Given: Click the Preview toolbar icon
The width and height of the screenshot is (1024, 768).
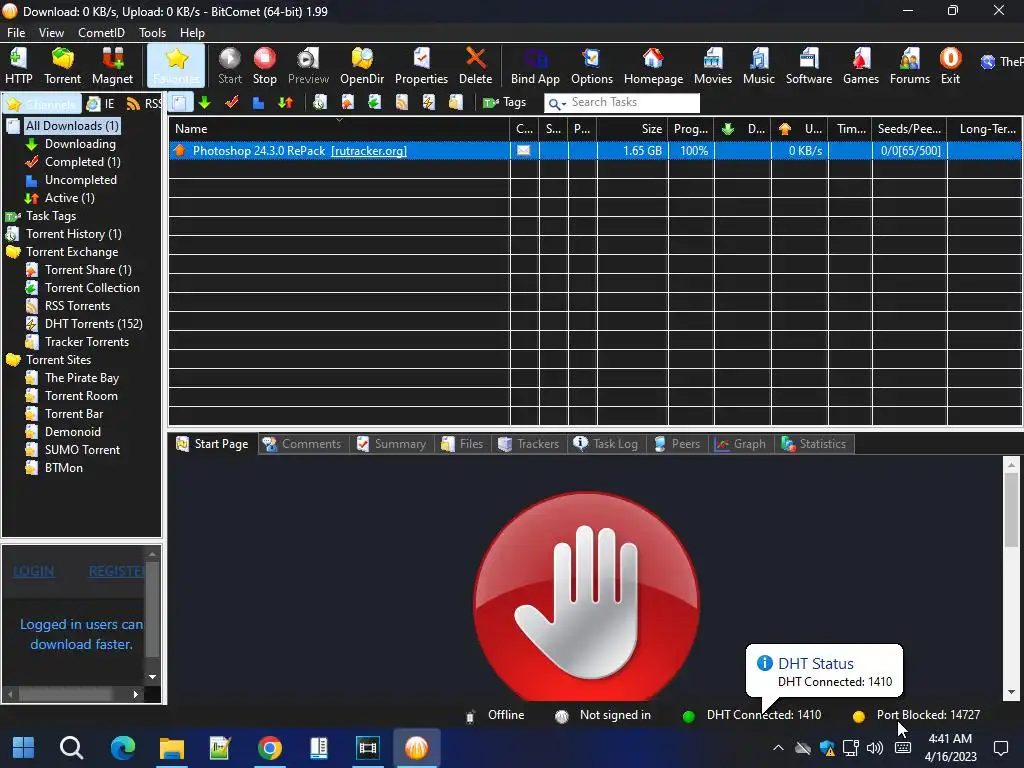Looking at the screenshot, I should (x=308, y=65).
